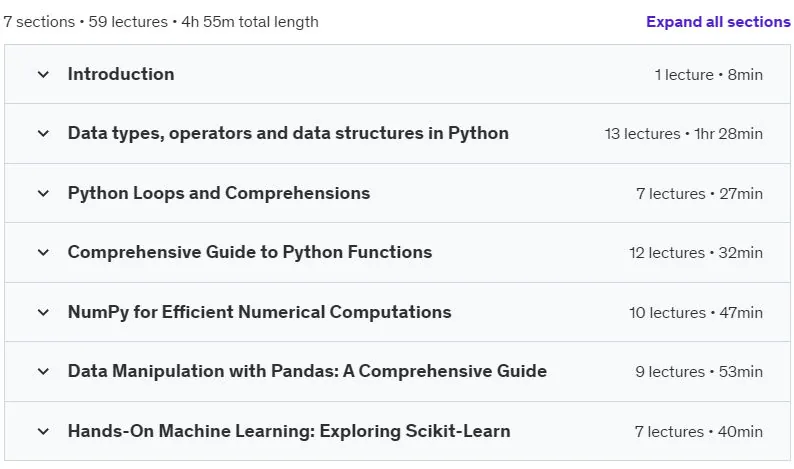The image size is (794, 469).
Task: Click the 59 lectures course summary text
Action: (x=128, y=22)
